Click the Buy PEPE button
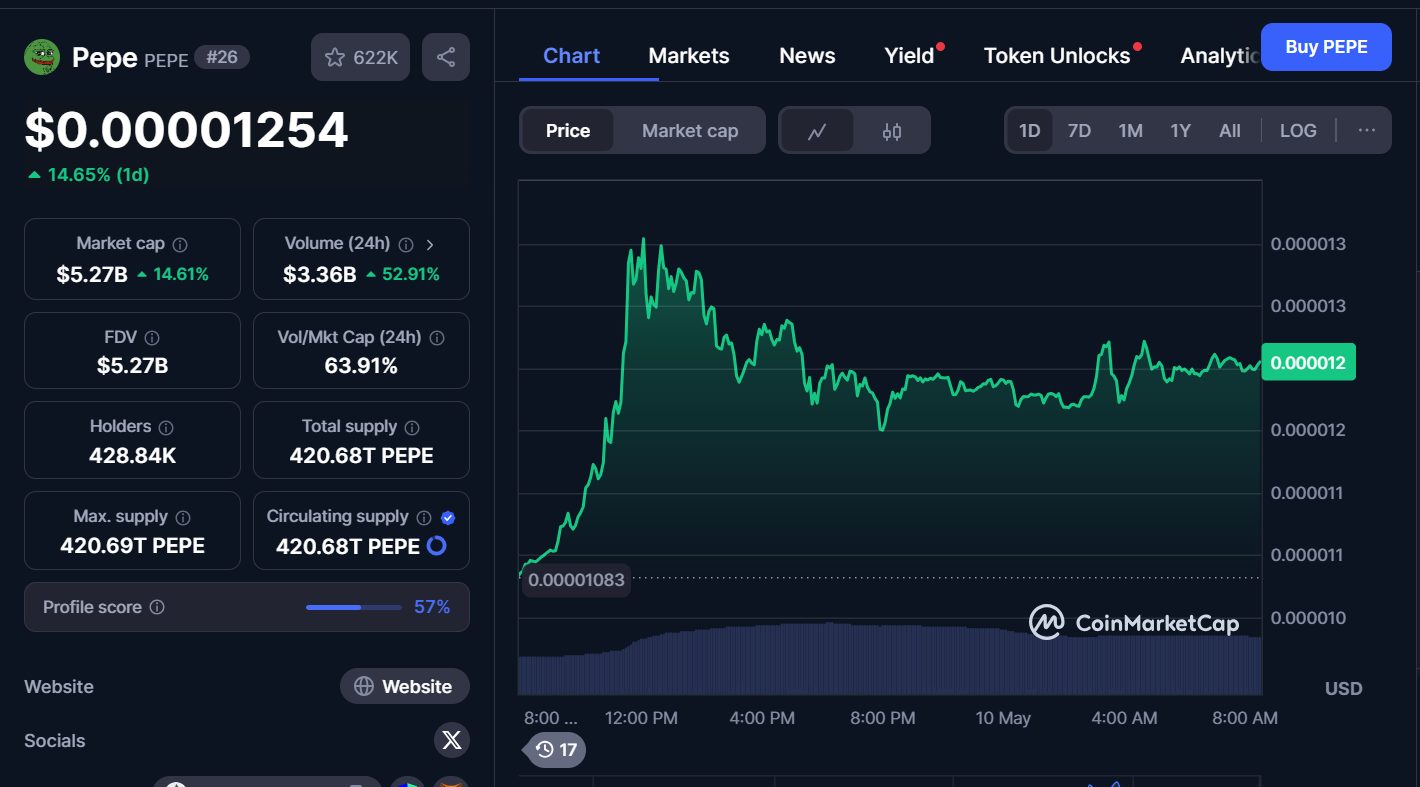1420x787 pixels. click(1326, 47)
